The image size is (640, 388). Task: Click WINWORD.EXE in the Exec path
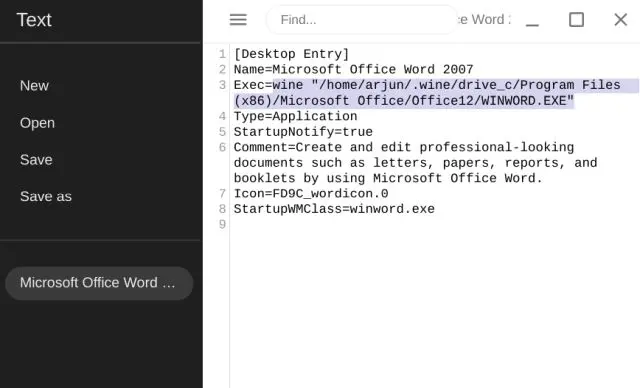[x=524, y=101]
